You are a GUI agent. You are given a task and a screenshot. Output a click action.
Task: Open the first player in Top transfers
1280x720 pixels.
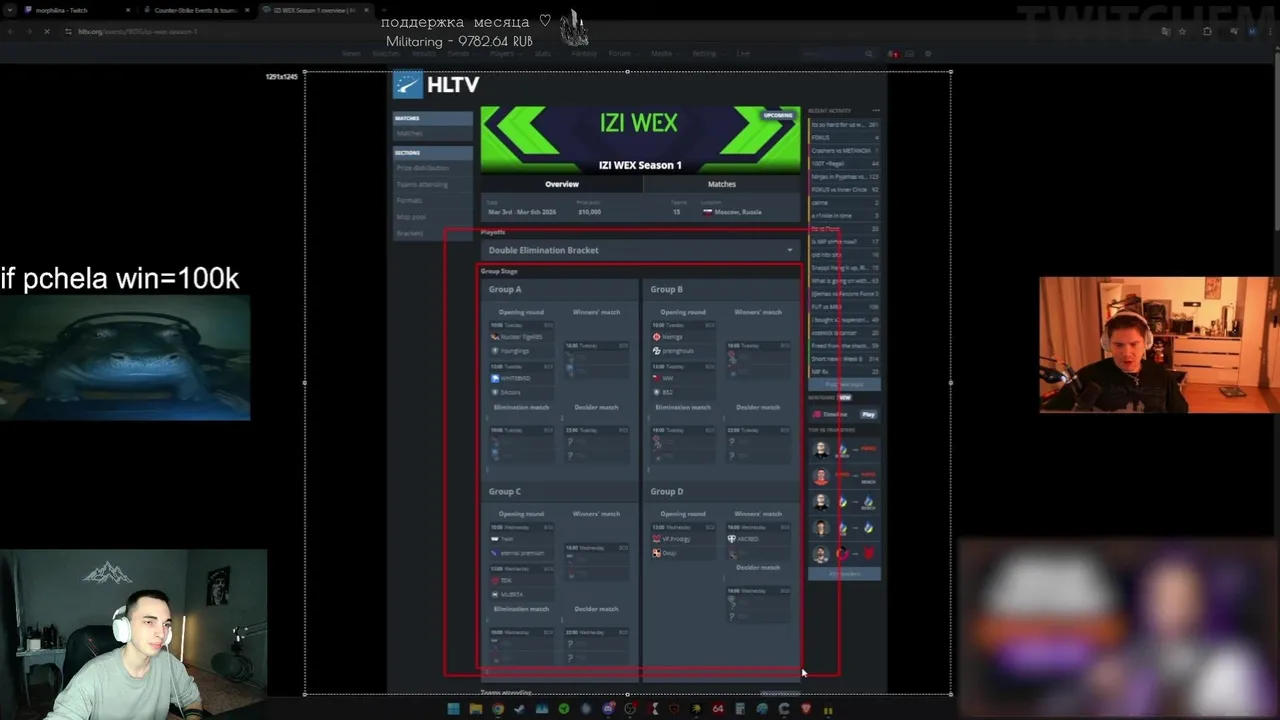tap(821, 450)
